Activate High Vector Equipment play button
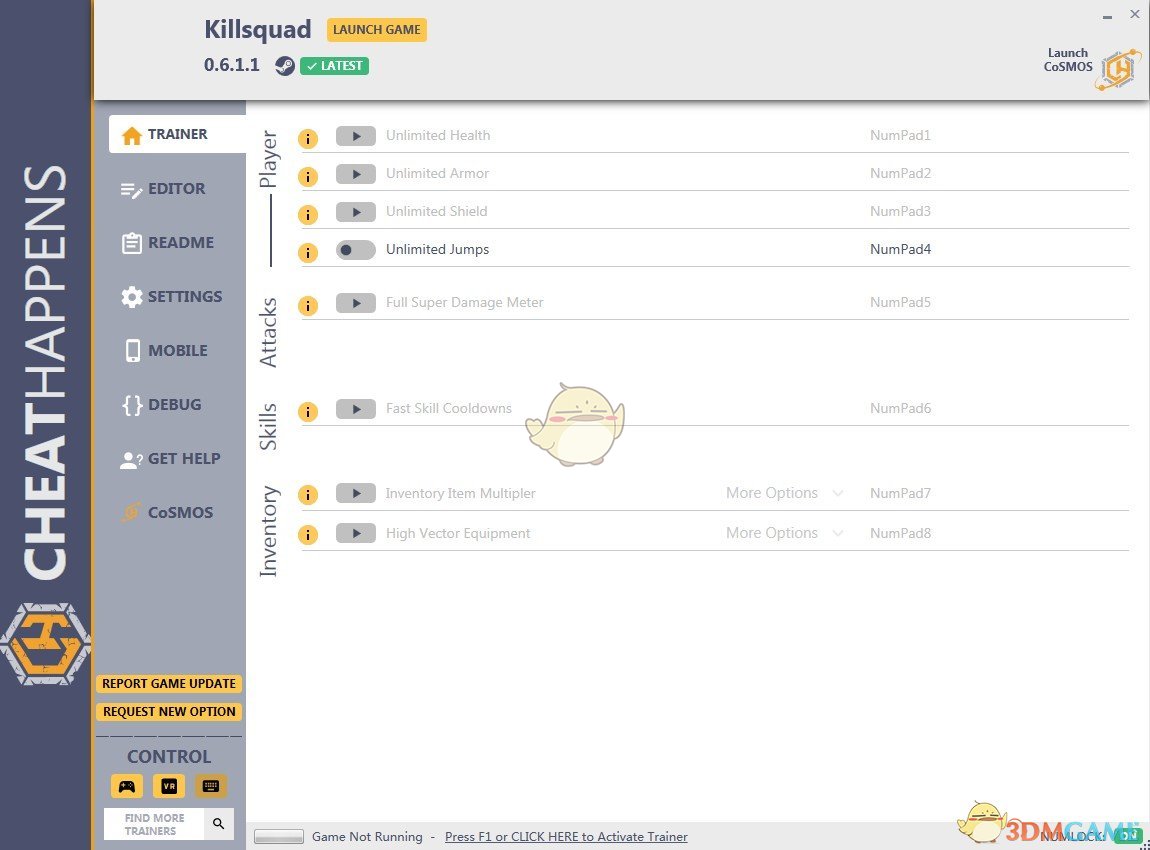This screenshot has height=850, width=1150. [x=356, y=533]
